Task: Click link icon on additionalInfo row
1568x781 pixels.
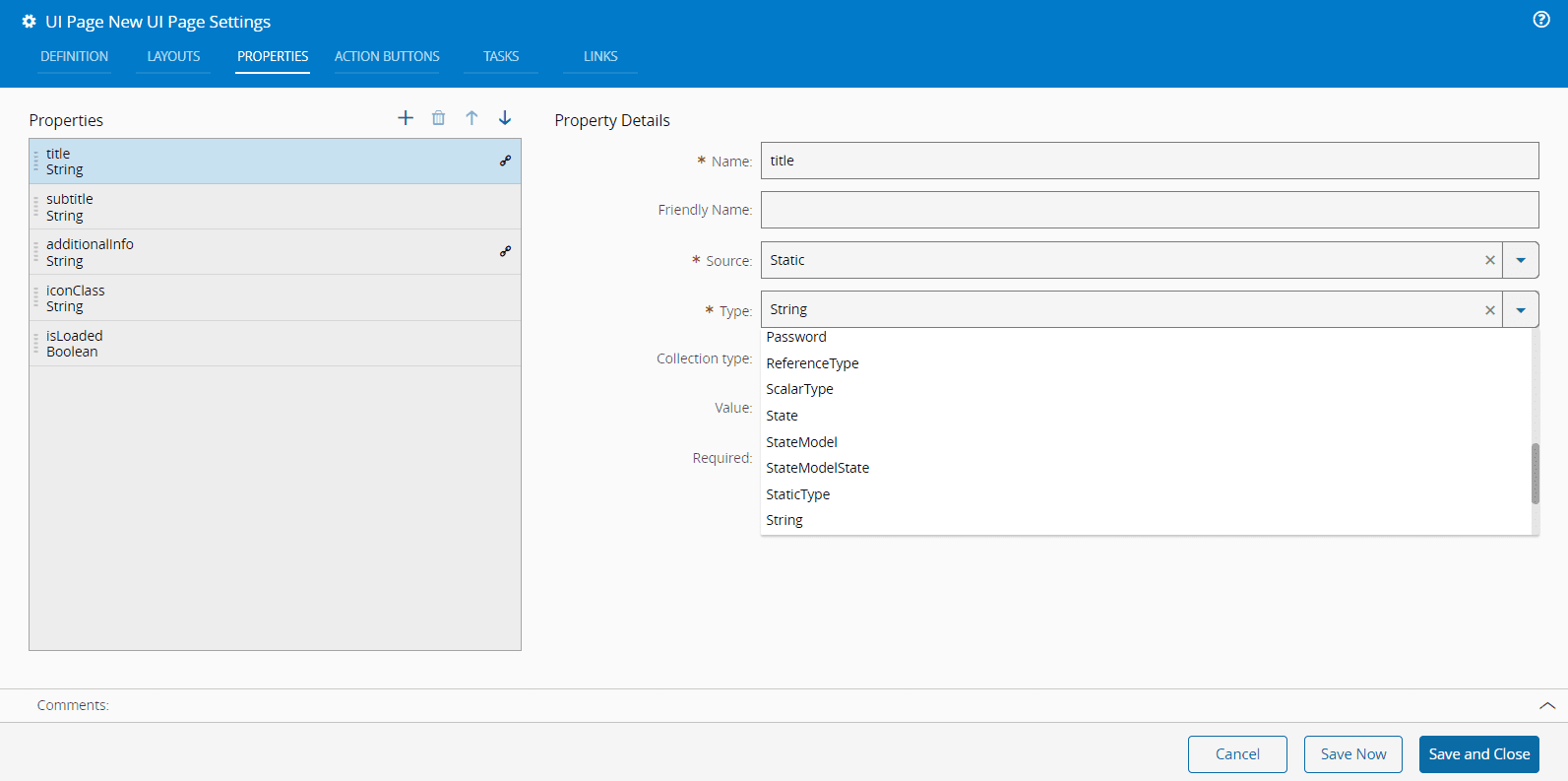Action: [505, 251]
